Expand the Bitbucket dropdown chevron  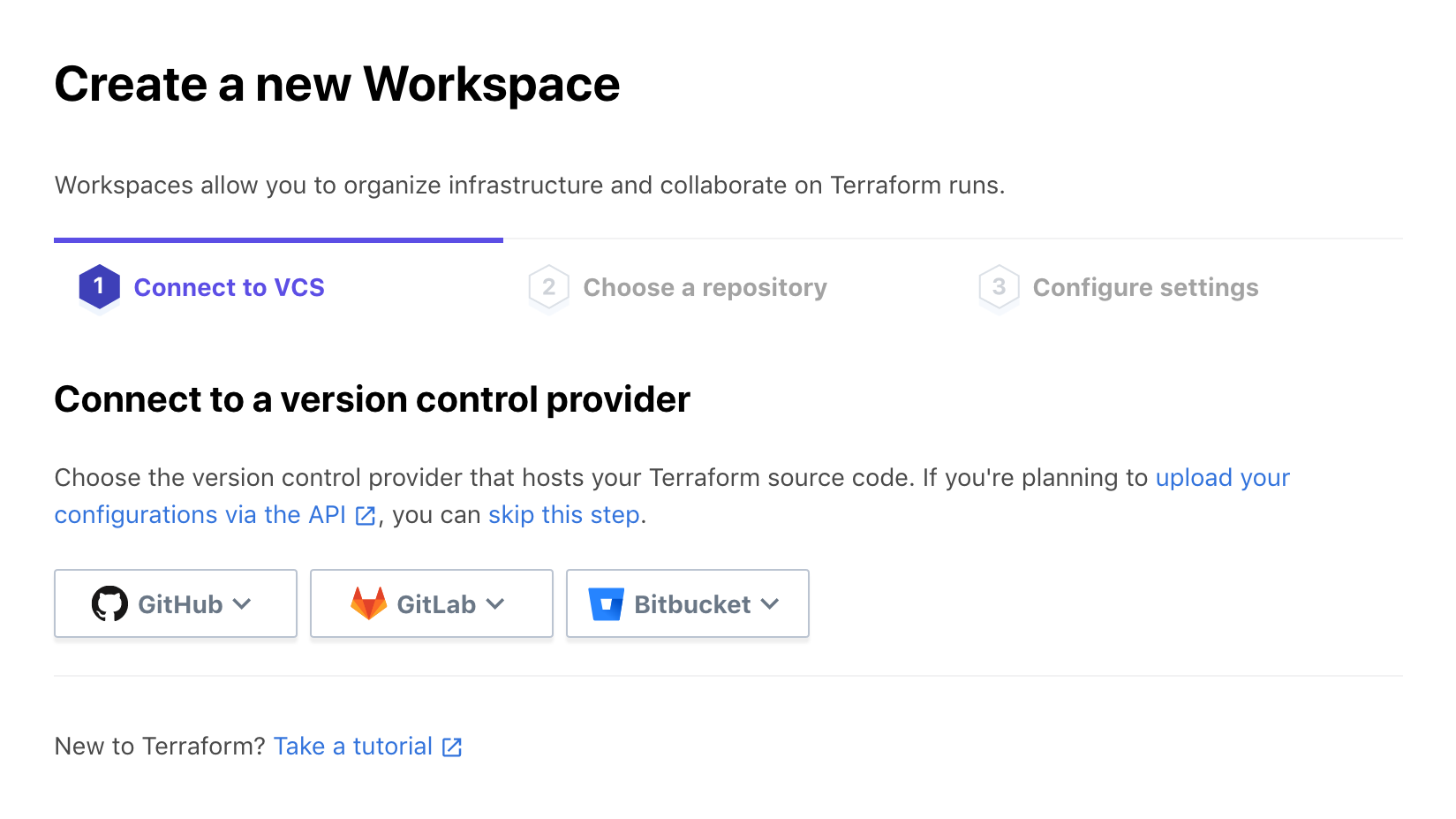pos(770,604)
